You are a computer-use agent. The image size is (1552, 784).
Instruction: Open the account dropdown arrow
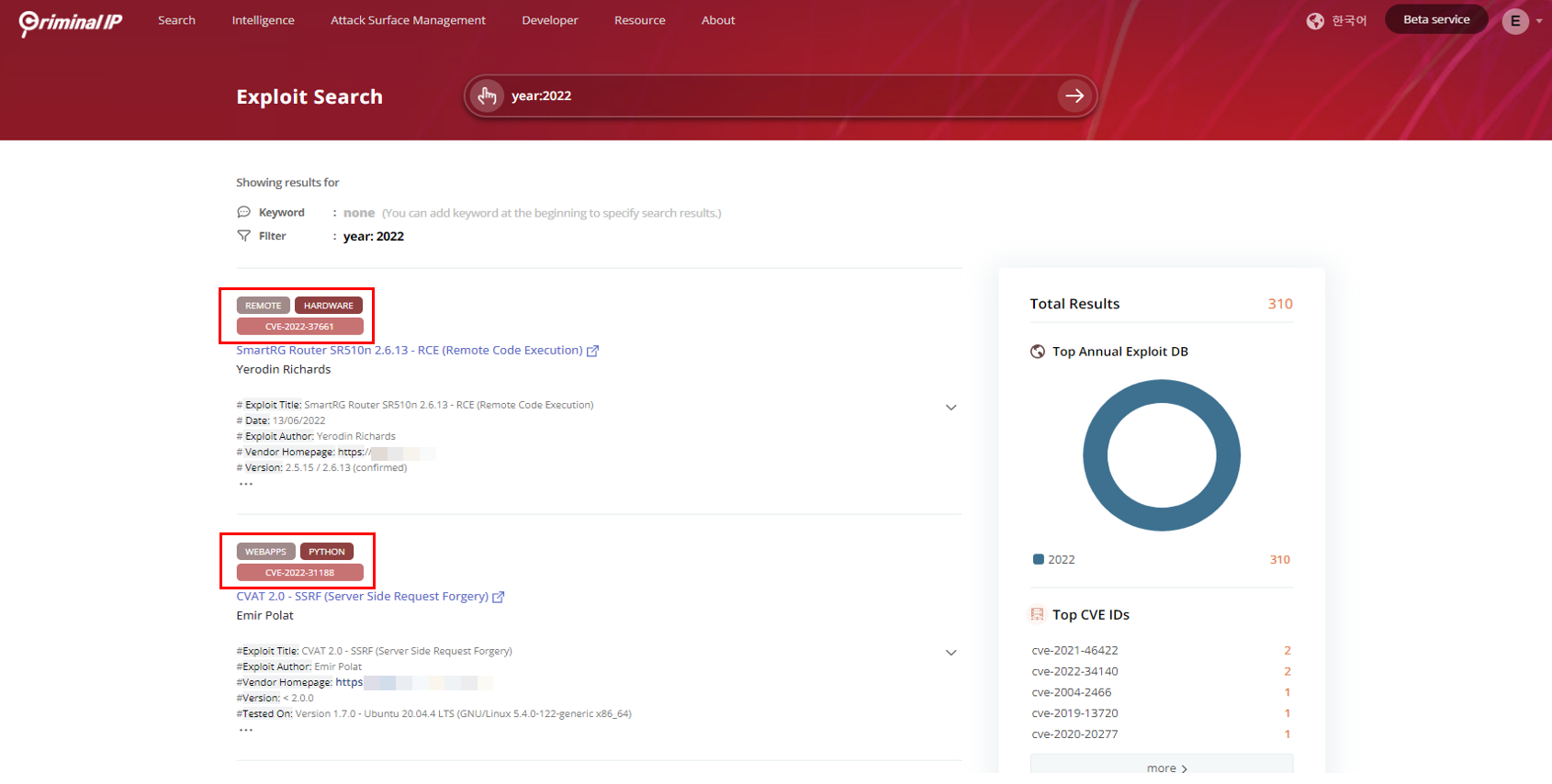(x=1539, y=21)
